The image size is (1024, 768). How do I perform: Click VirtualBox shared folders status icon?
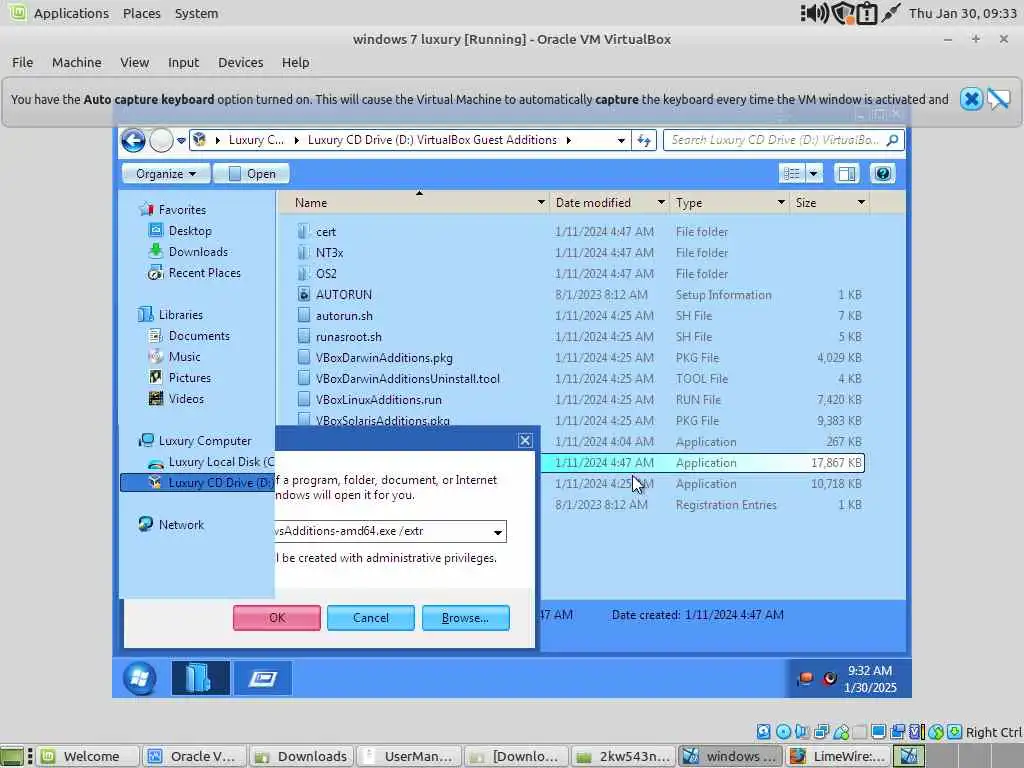coord(859,732)
